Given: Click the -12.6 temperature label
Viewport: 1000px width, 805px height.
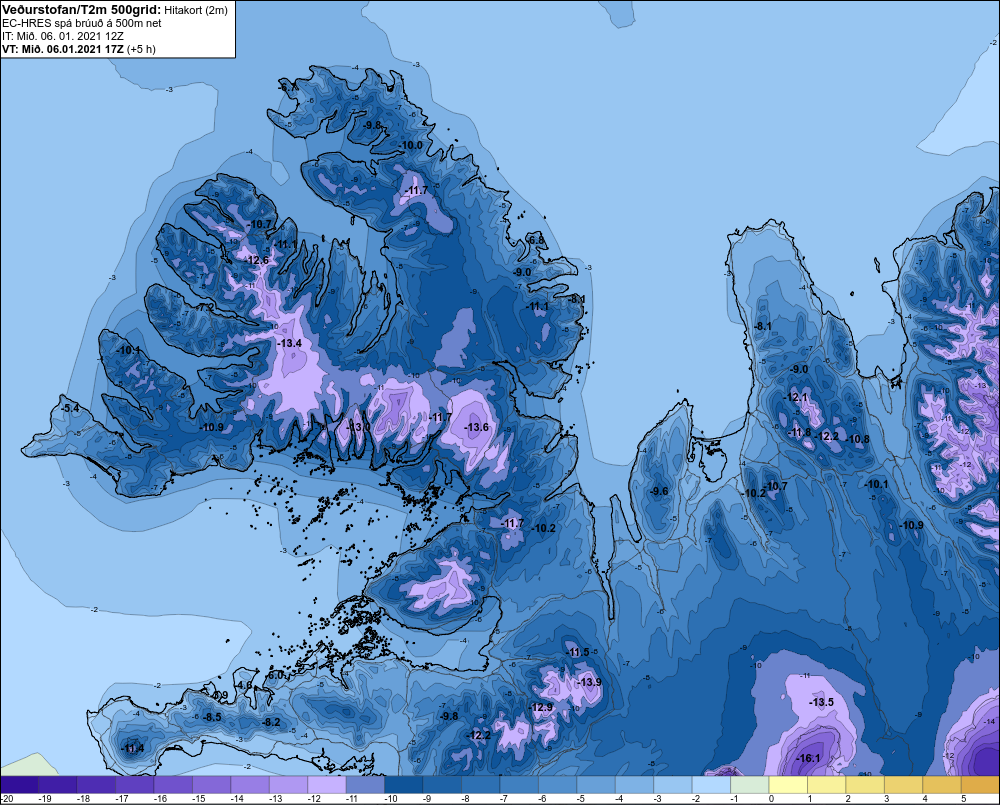Looking at the screenshot, I should click(258, 260).
